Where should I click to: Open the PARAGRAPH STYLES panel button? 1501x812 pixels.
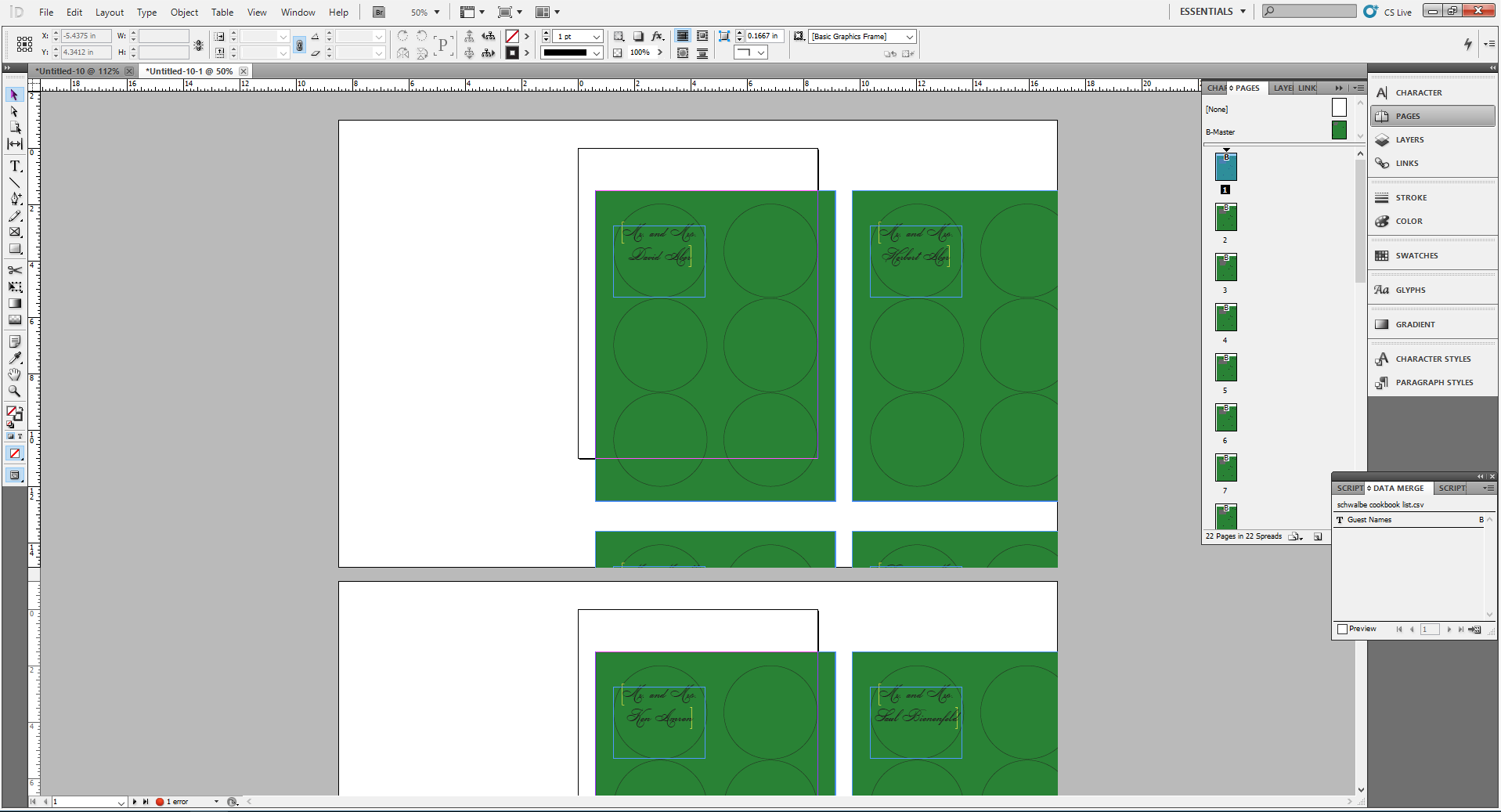[1432, 382]
